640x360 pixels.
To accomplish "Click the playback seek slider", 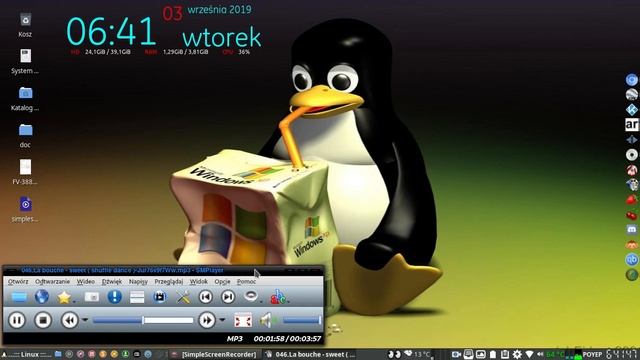I will [143, 320].
